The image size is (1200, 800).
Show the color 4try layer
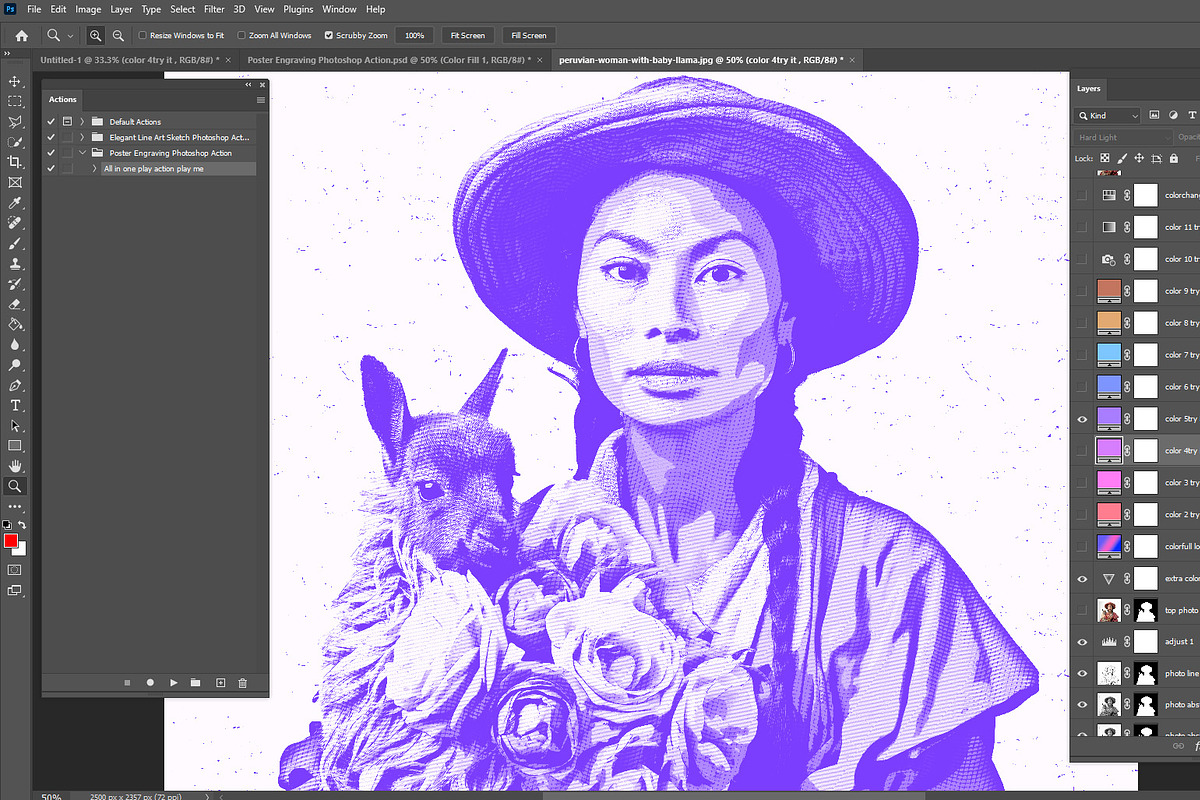(x=1082, y=451)
